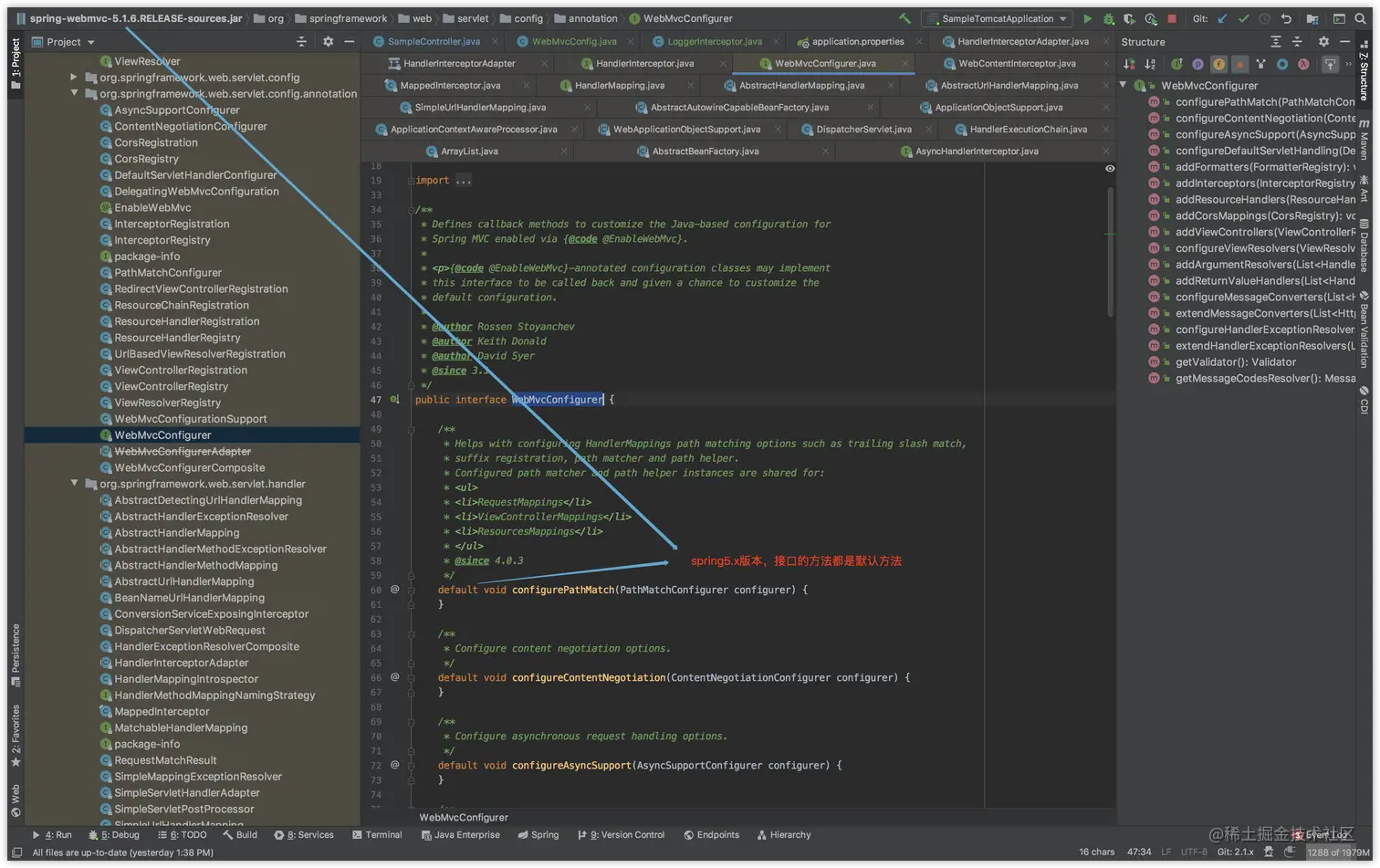Toggle Show Lambdas filter in Structure

coord(1303,64)
